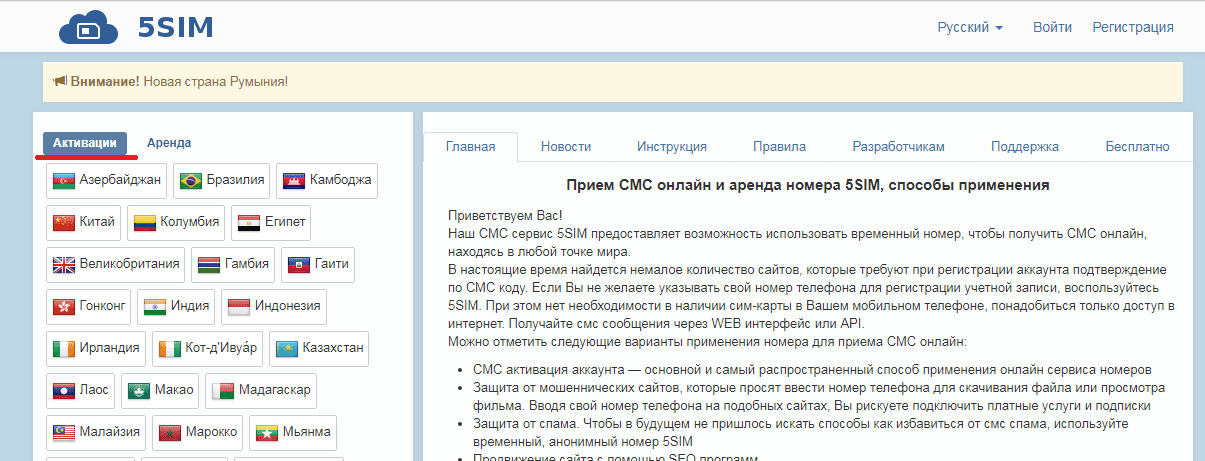This screenshot has width=1205, height=461.
Task: Pick the Индонезия country button
Action: coord(273,307)
